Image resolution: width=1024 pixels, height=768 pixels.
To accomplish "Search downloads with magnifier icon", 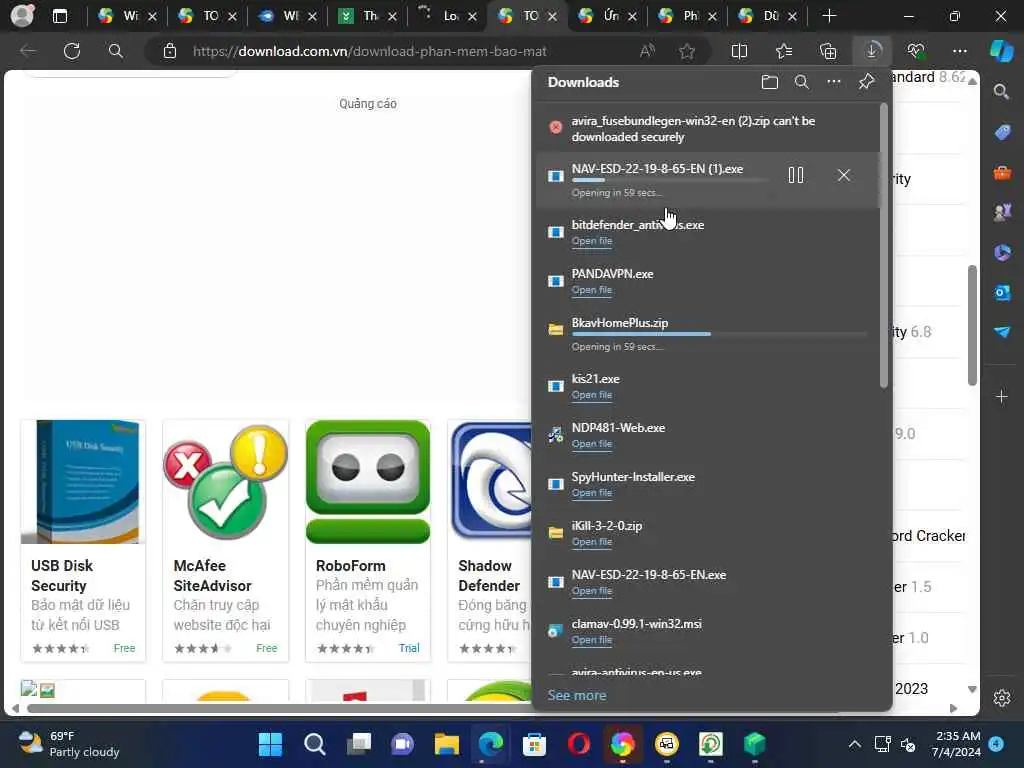I will pos(801,82).
